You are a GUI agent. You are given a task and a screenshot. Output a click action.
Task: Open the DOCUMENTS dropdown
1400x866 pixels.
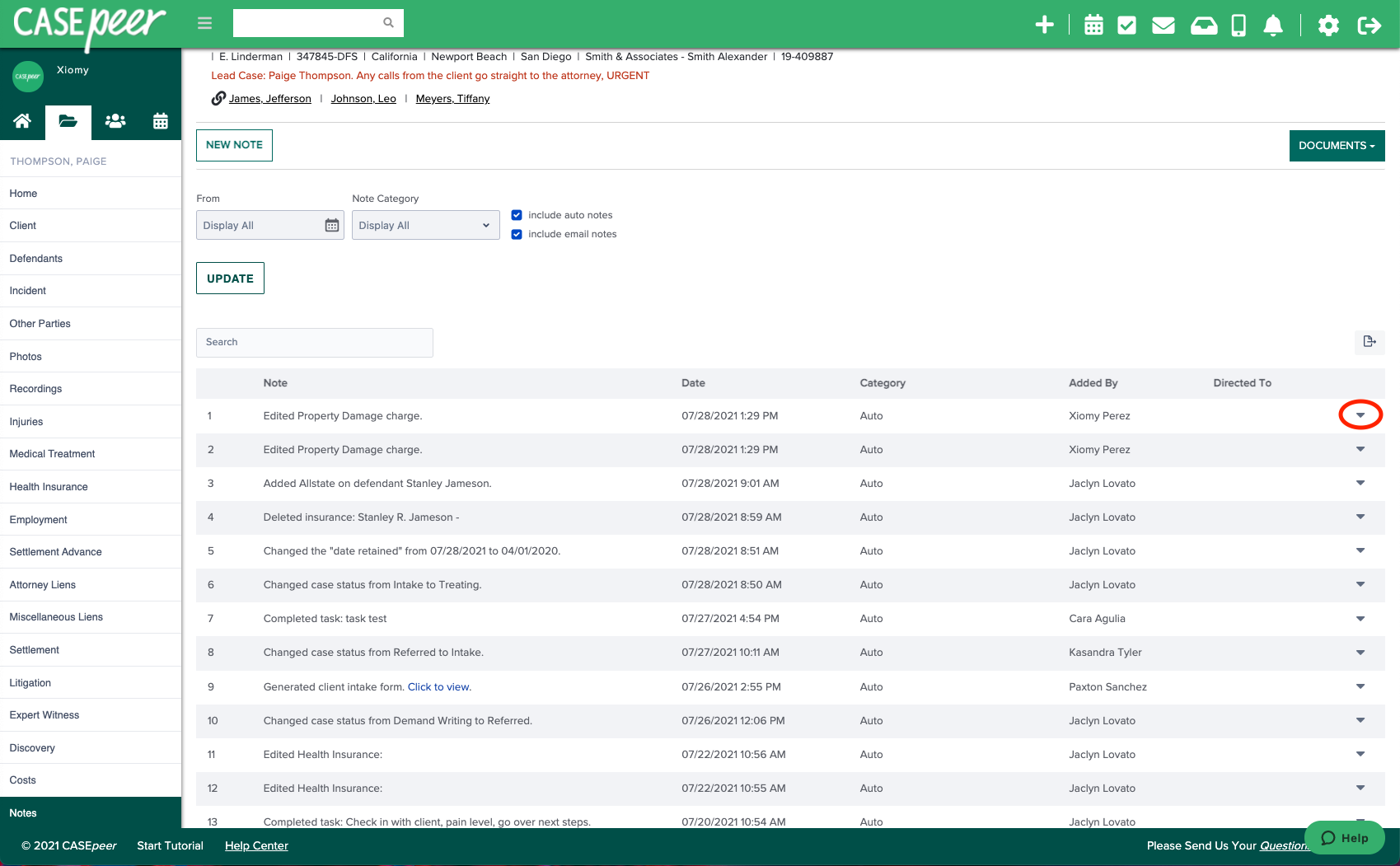[1336, 145]
